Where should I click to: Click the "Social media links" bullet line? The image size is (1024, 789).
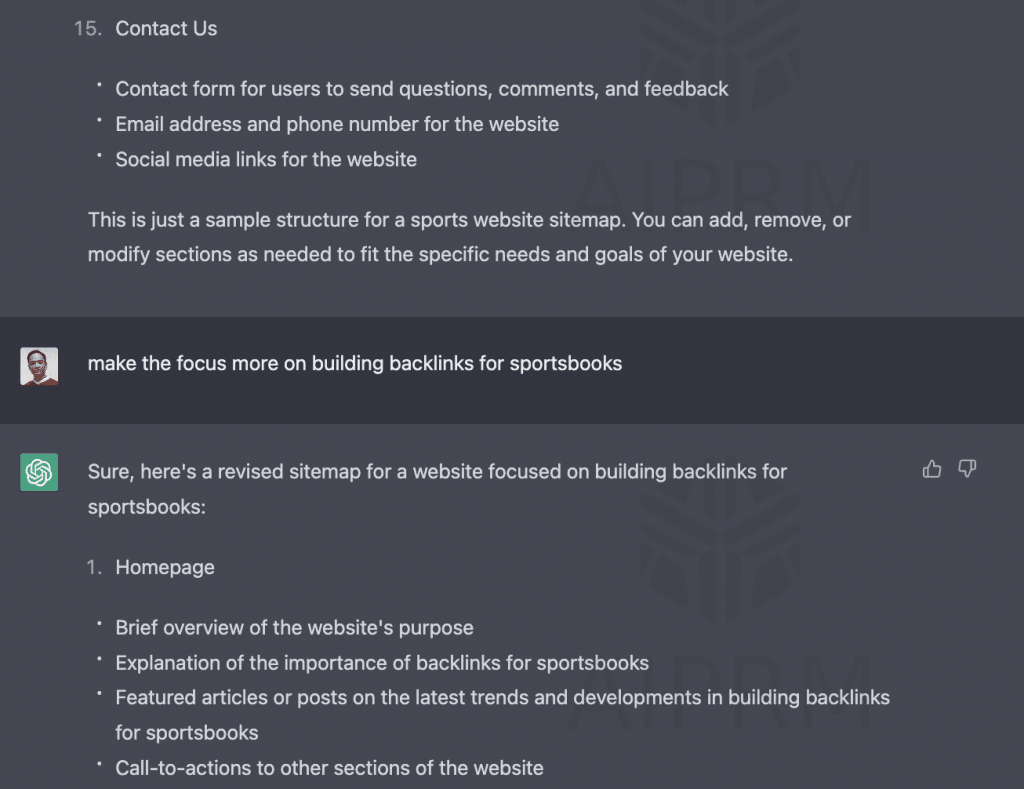pyautogui.click(x=265, y=159)
